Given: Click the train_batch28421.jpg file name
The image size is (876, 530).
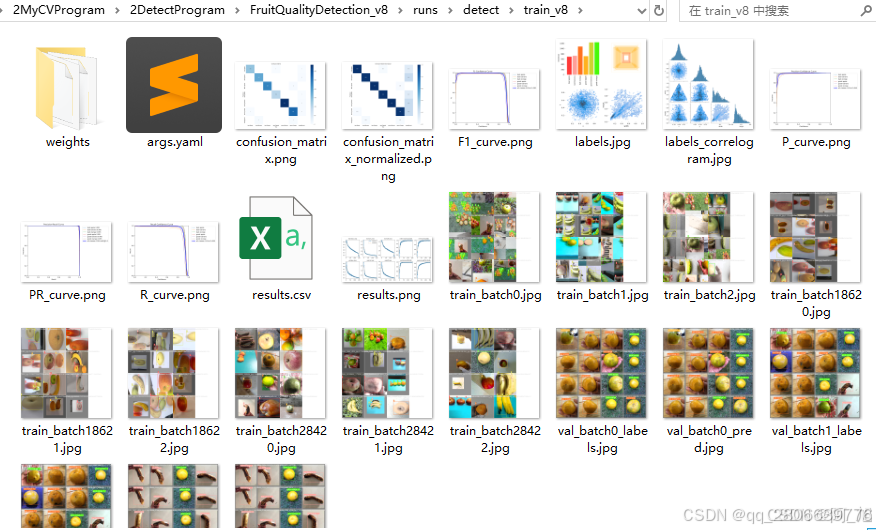Looking at the screenshot, I should pyautogui.click(x=388, y=439).
